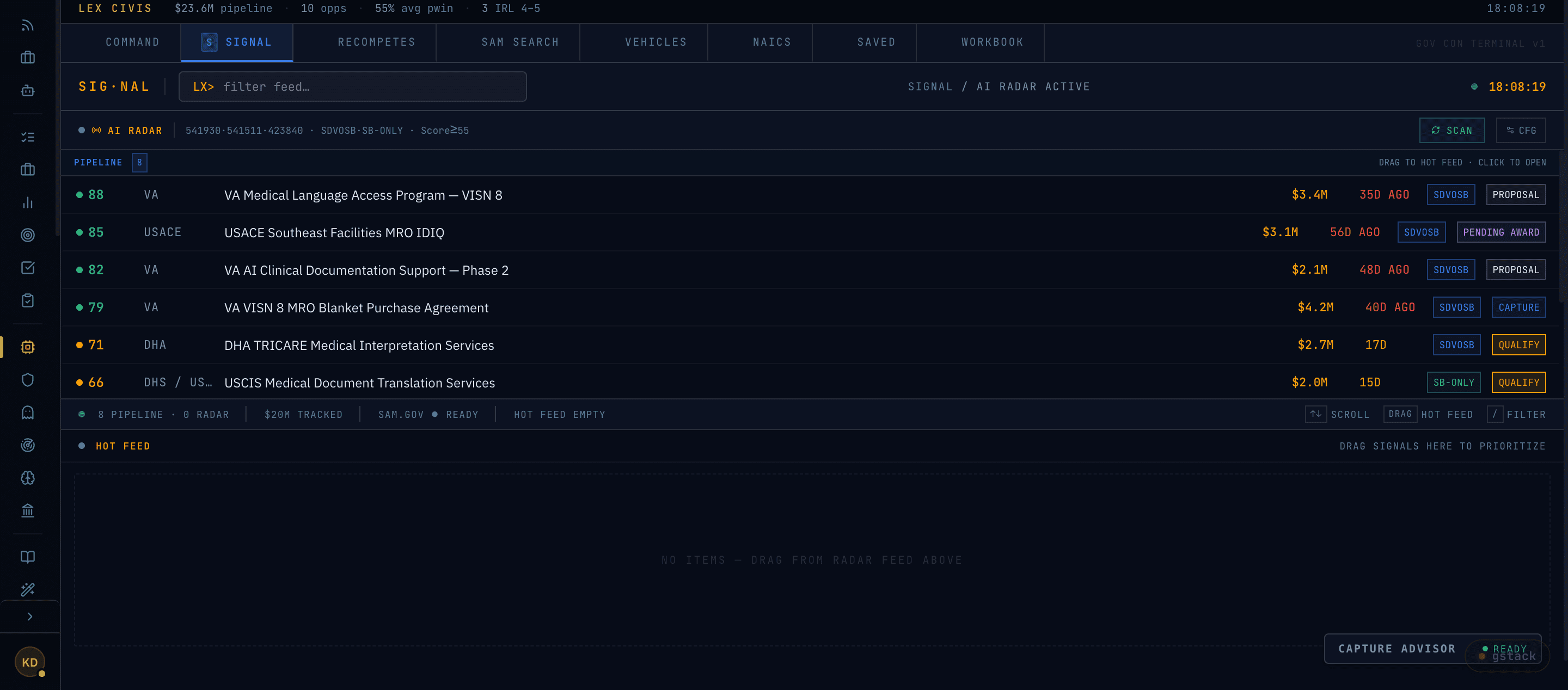The width and height of the screenshot is (1568, 690).
Task: Click the 8 PIPELINE · 0 RADAR status
Action: tap(163, 414)
